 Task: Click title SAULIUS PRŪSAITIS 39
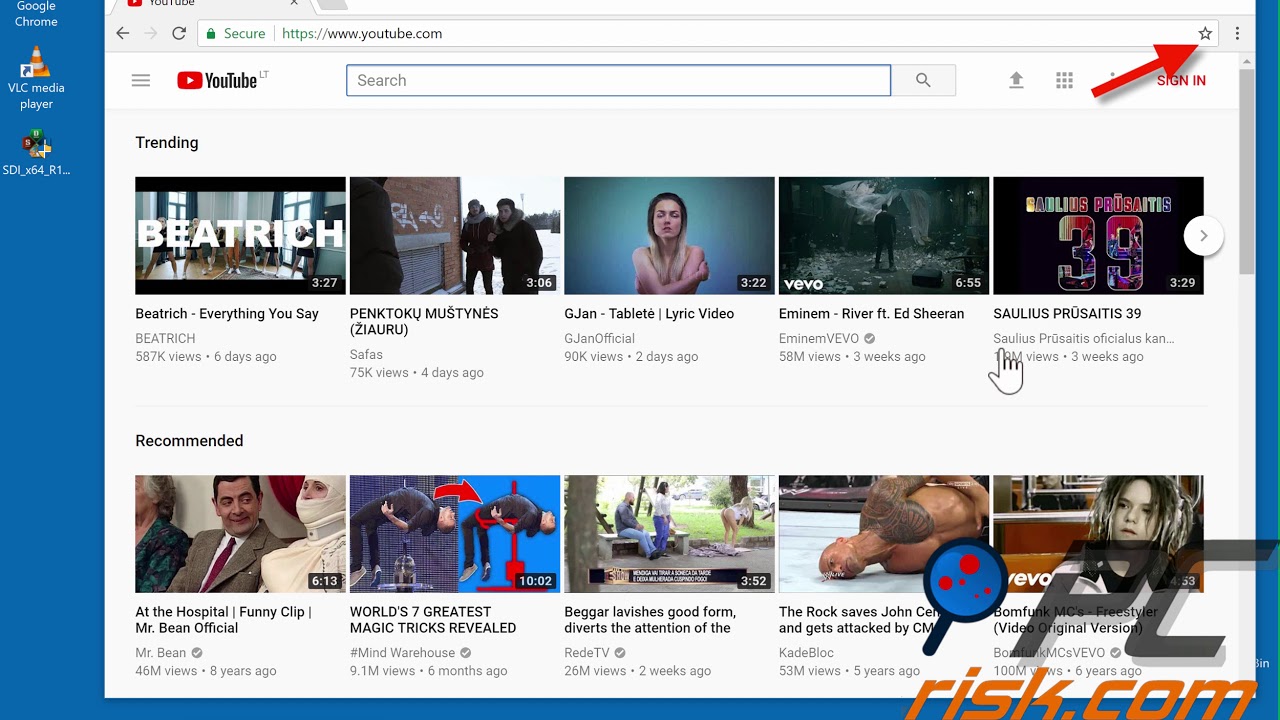pos(1067,314)
